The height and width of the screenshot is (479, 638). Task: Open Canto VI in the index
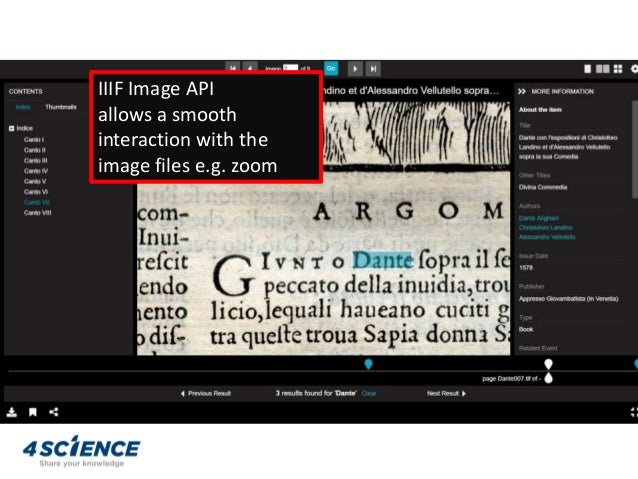(36, 192)
